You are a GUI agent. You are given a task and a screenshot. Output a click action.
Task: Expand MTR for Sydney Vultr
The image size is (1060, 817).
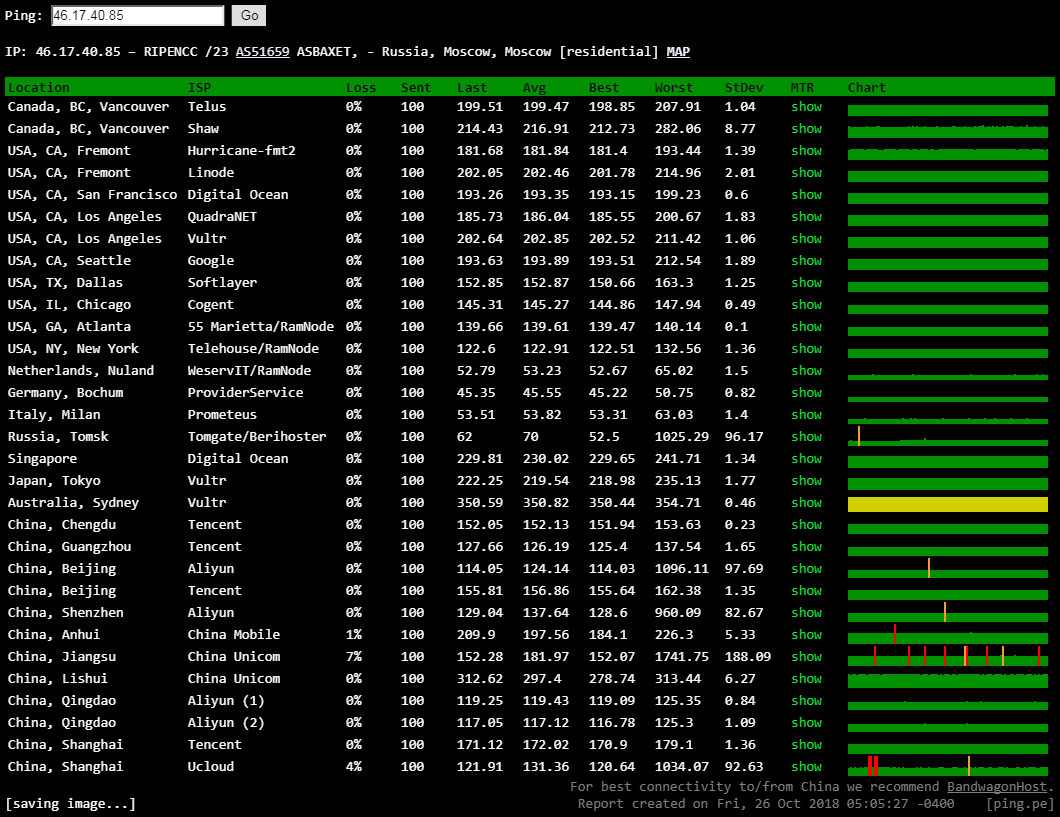(806, 503)
